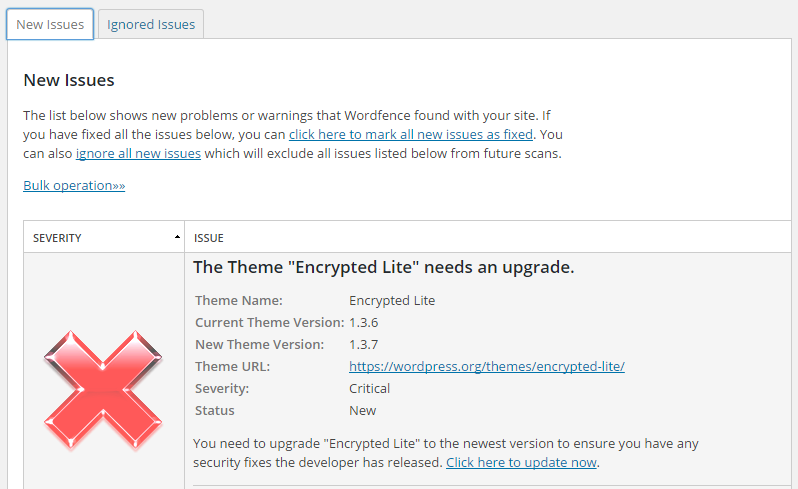Click the ignore all new issues link
The height and width of the screenshot is (489, 798).
138,153
